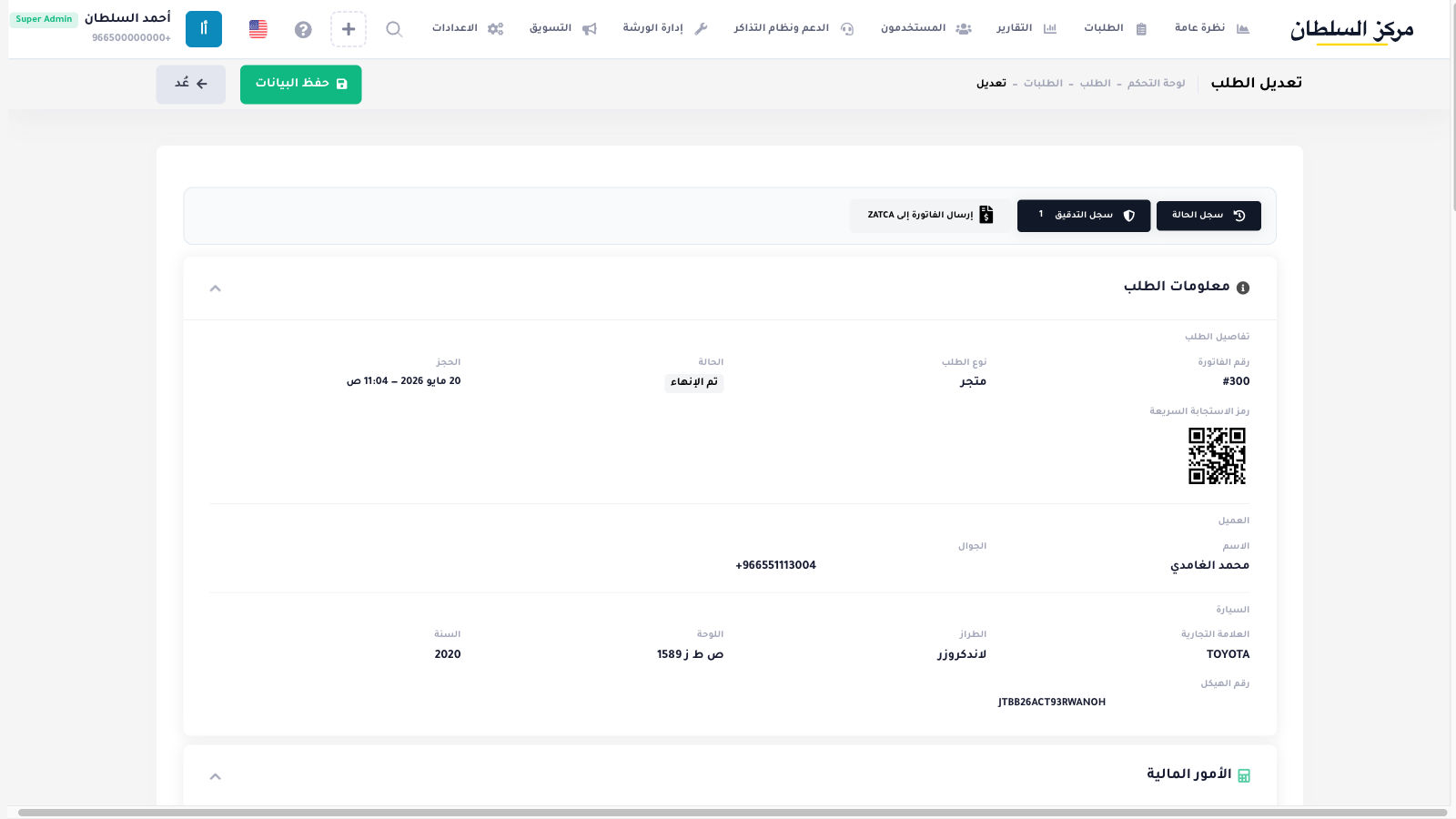Click the QR code image
Screen dimensions: 1456x819
(1217, 456)
